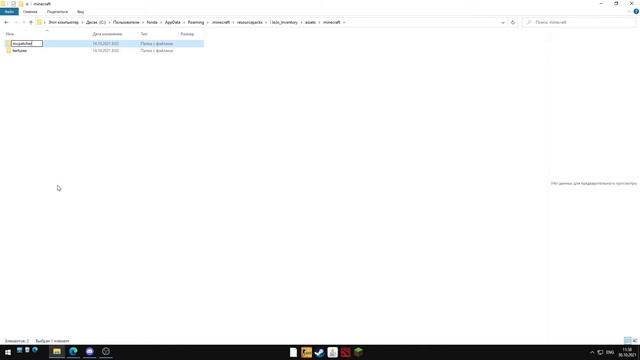Image resolution: width=640 pixels, height=360 pixels.
Task: Open the Файл ribbon tab
Action: (x=9, y=12)
